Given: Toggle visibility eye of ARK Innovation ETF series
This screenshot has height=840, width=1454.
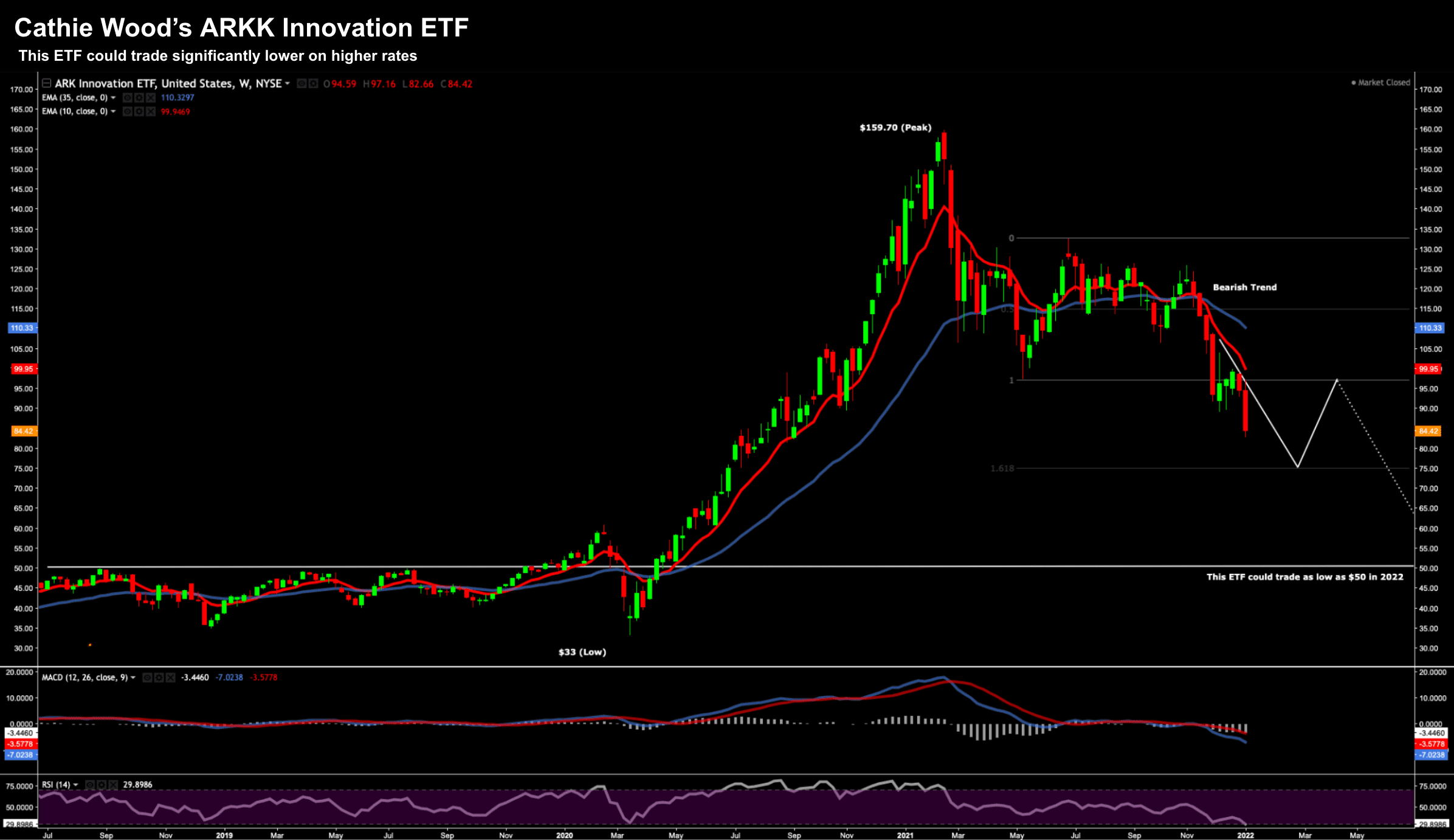Looking at the screenshot, I should (x=301, y=84).
